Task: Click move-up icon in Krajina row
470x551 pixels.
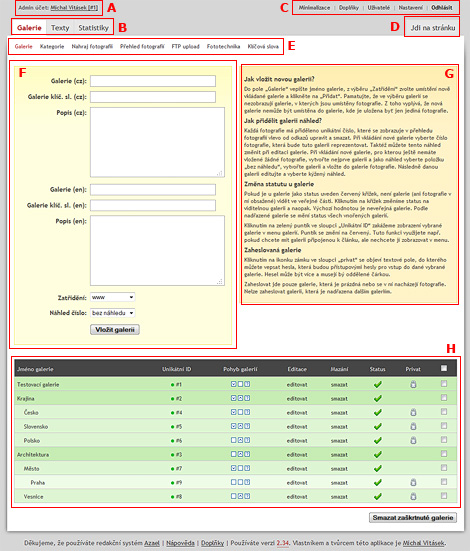Action: click(240, 398)
